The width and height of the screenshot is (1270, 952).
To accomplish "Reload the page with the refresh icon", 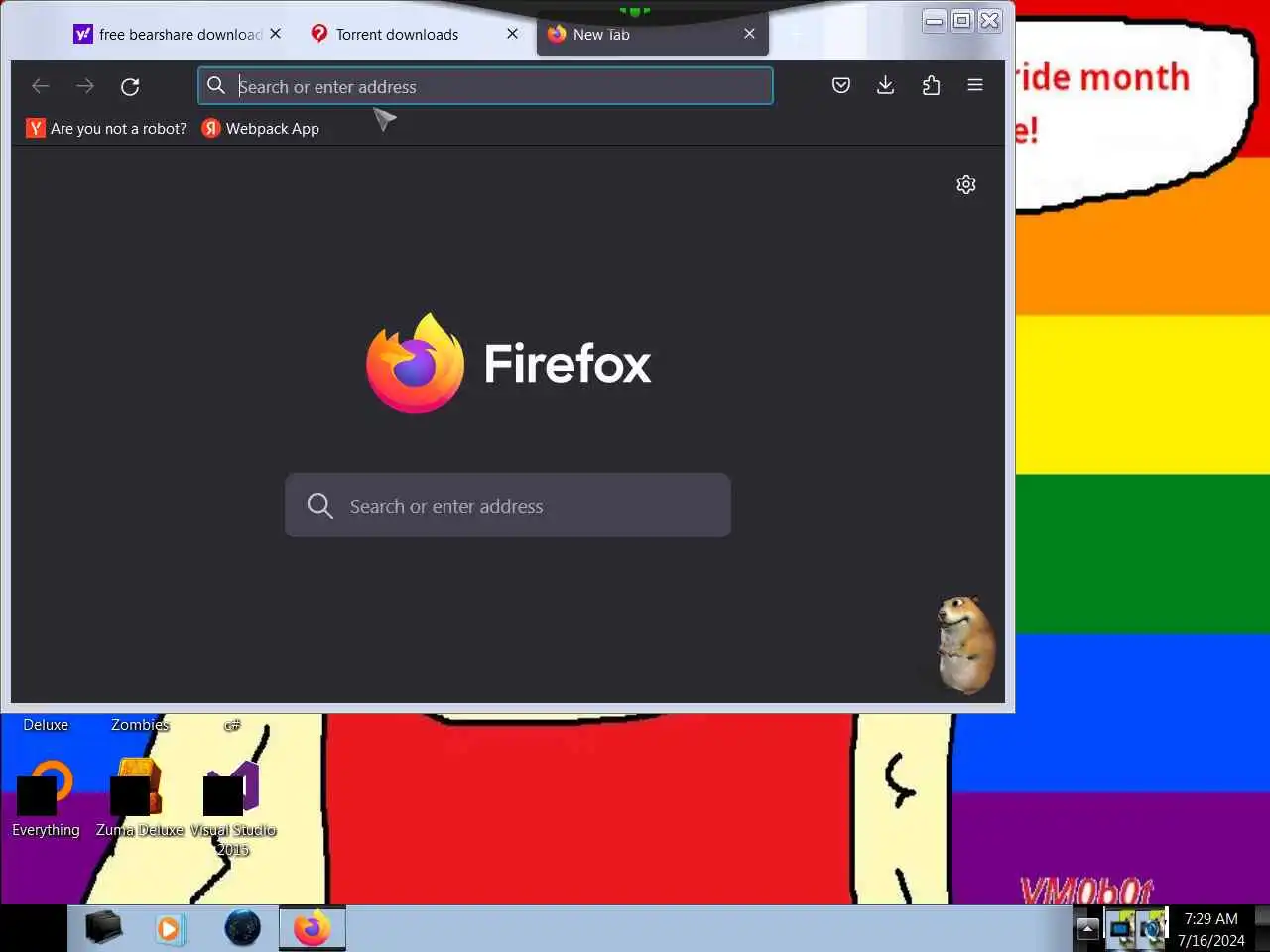I will tap(130, 87).
